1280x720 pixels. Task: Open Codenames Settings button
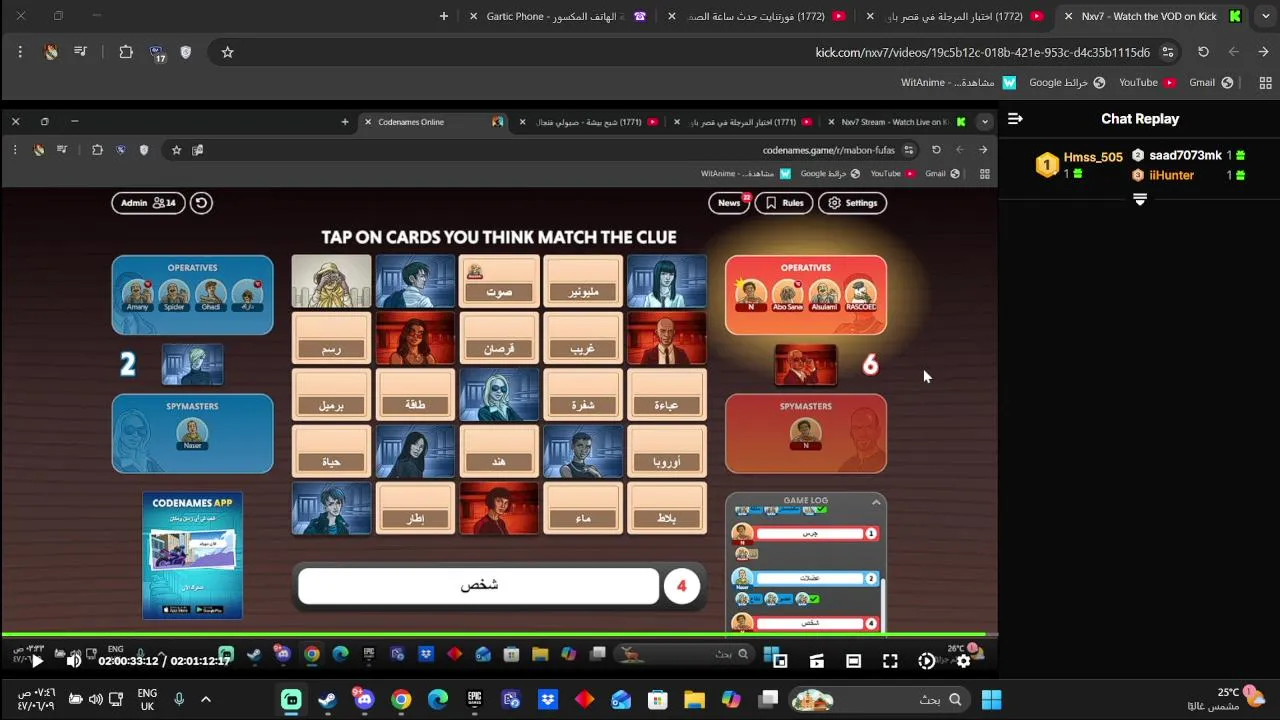tap(853, 203)
